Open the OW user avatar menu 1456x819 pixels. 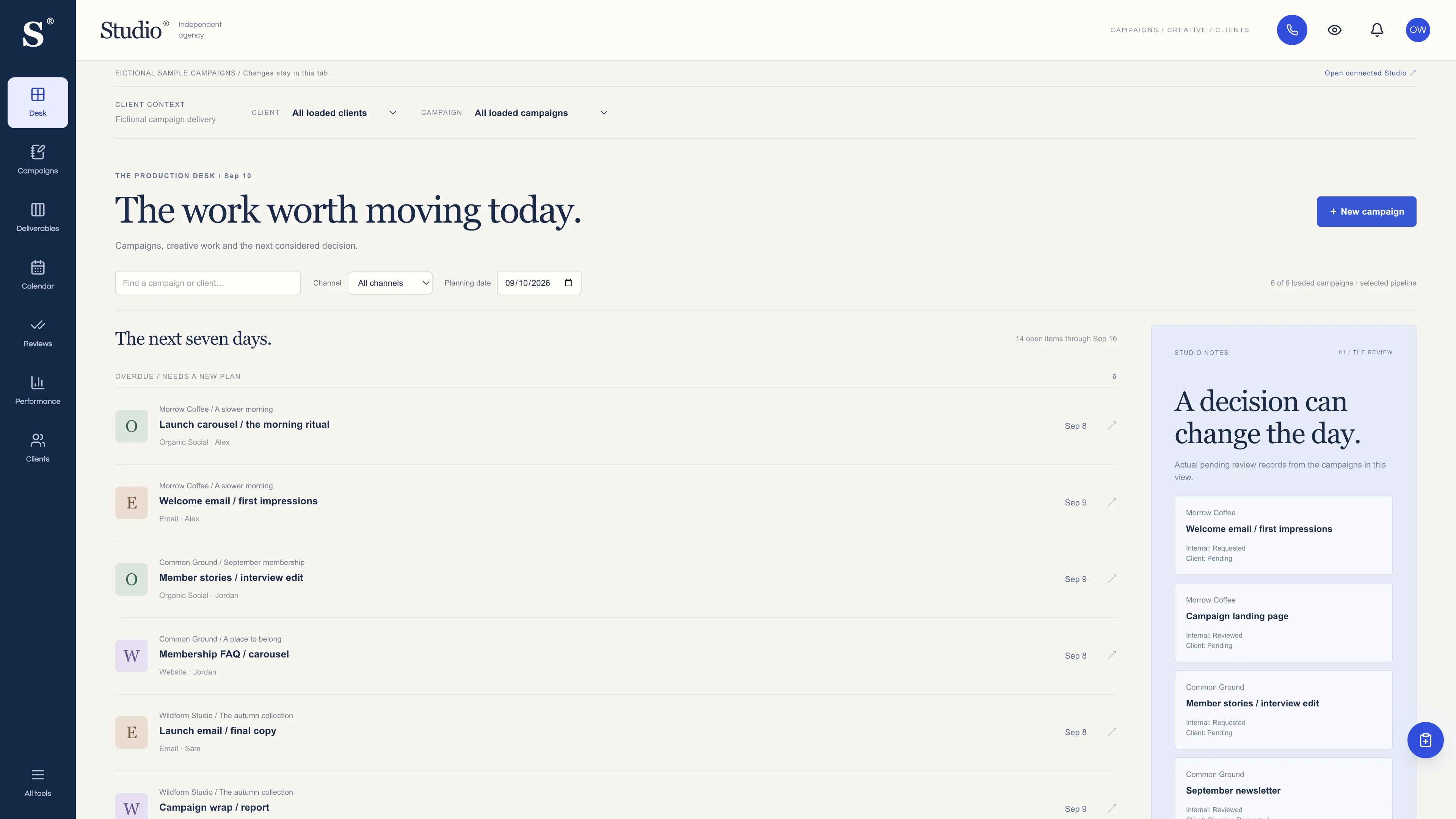point(1418,30)
